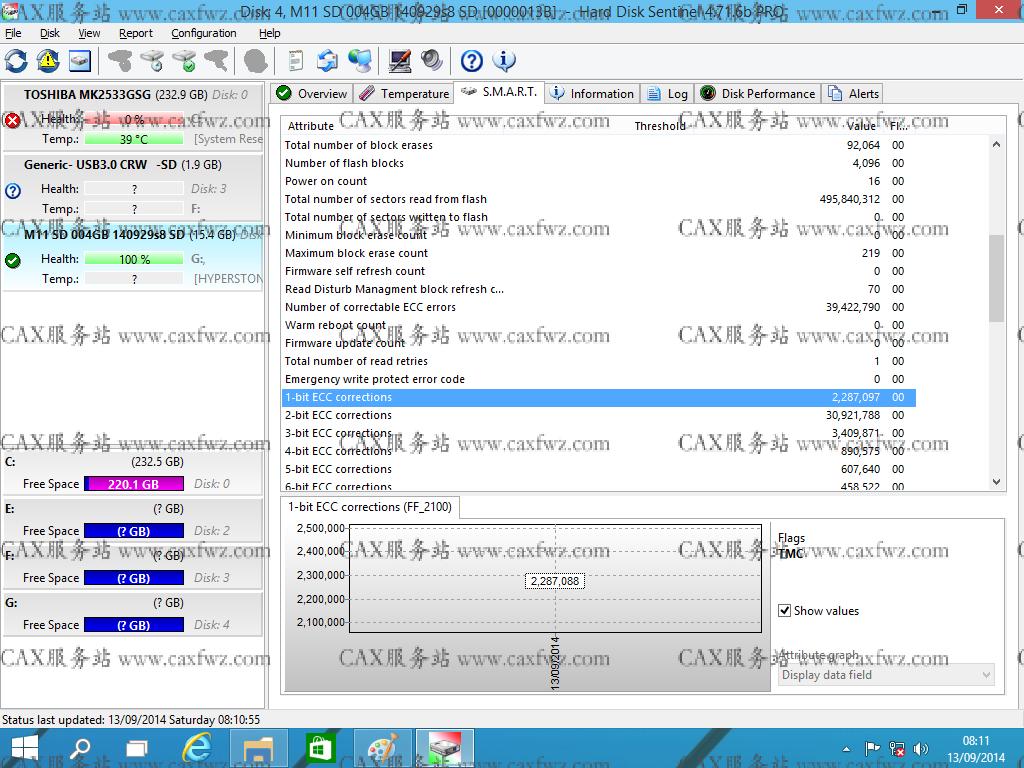Viewport: 1024px width, 768px height.
Task: Click disk test icon with green checkmark
Action: pos(185,61)
